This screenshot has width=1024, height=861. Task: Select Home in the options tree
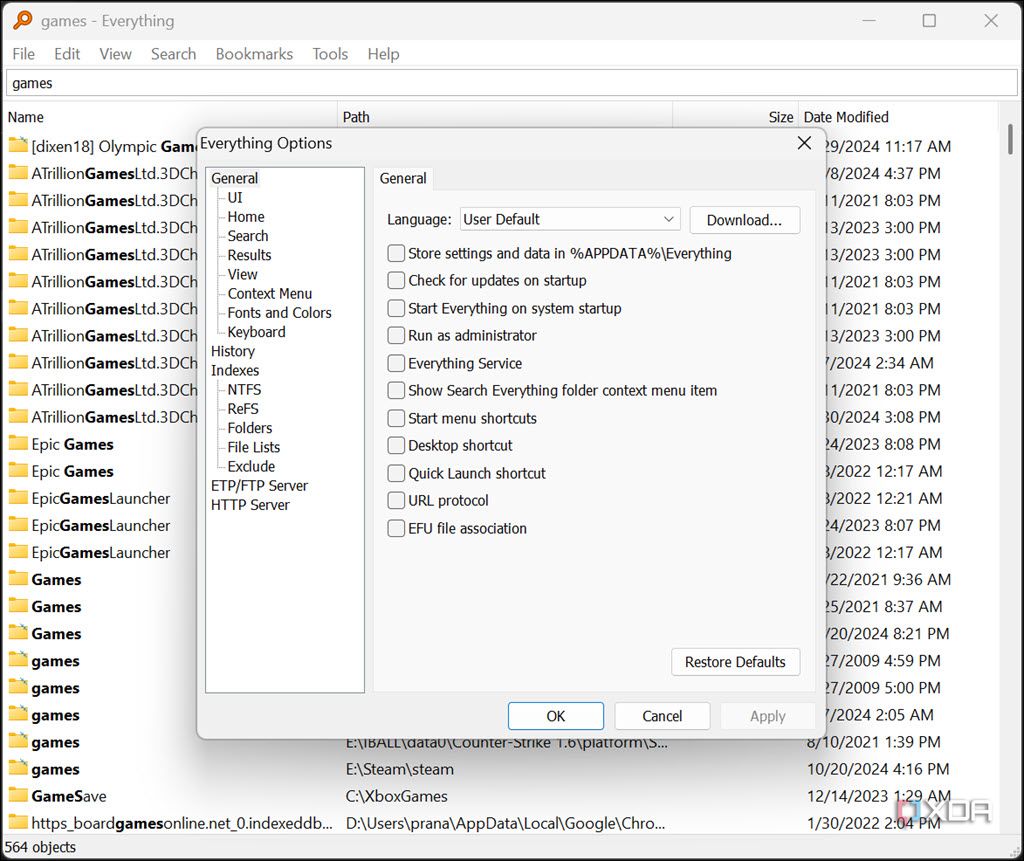246,217
